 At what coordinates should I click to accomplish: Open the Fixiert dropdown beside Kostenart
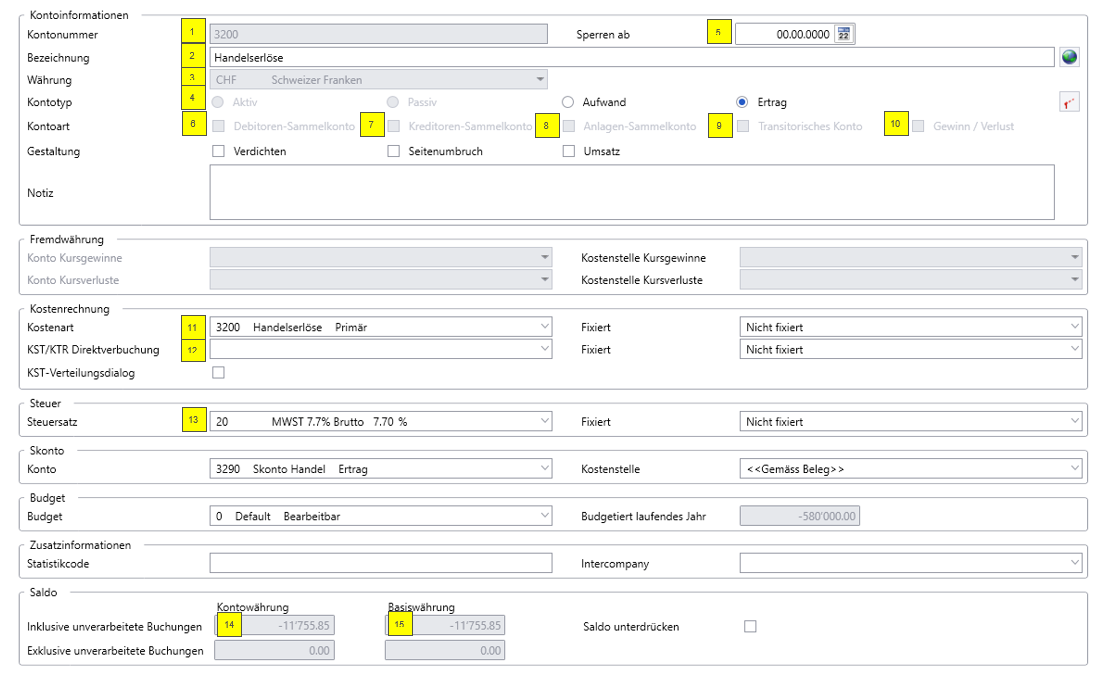(911, 327)
